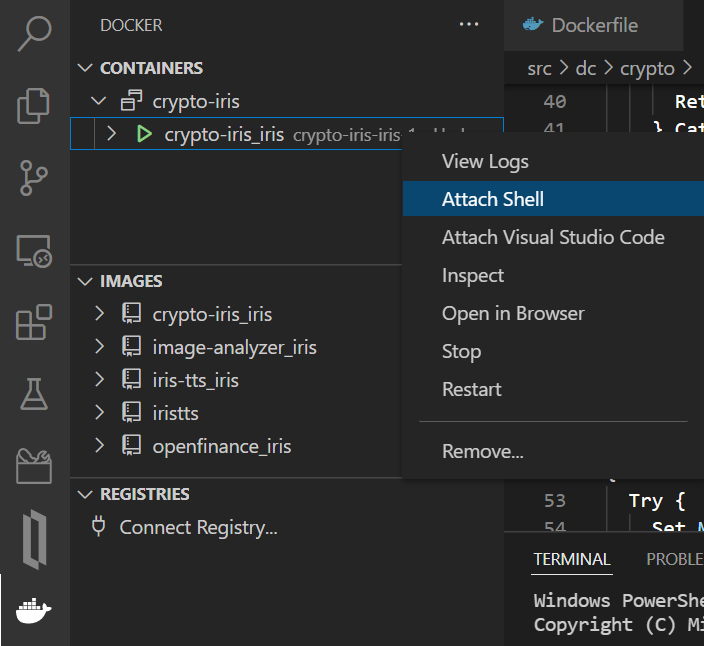Select the iris-tts_iris image name

[x=196, y=380]
